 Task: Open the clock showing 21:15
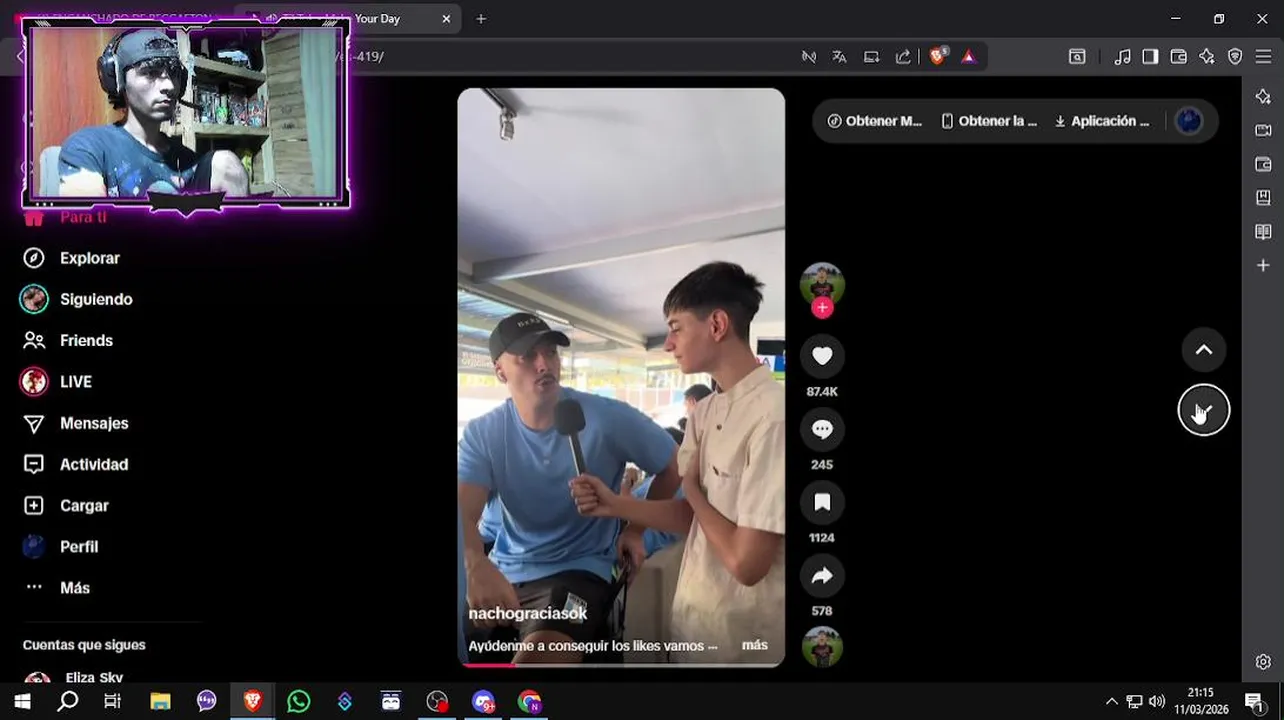pos(1201,701)
